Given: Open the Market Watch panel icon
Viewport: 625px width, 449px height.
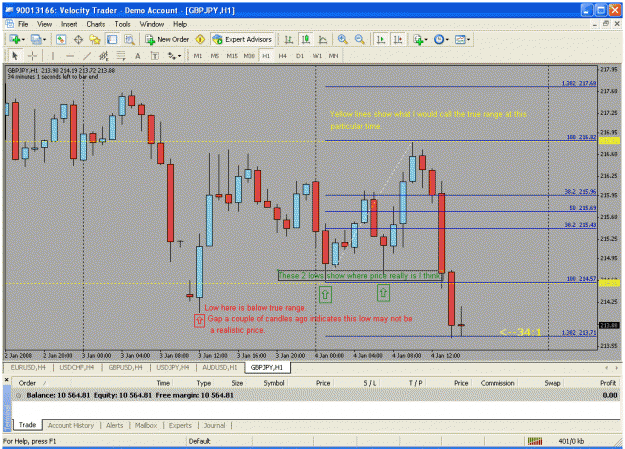Looking at the screenshot, I should (61, 39).
